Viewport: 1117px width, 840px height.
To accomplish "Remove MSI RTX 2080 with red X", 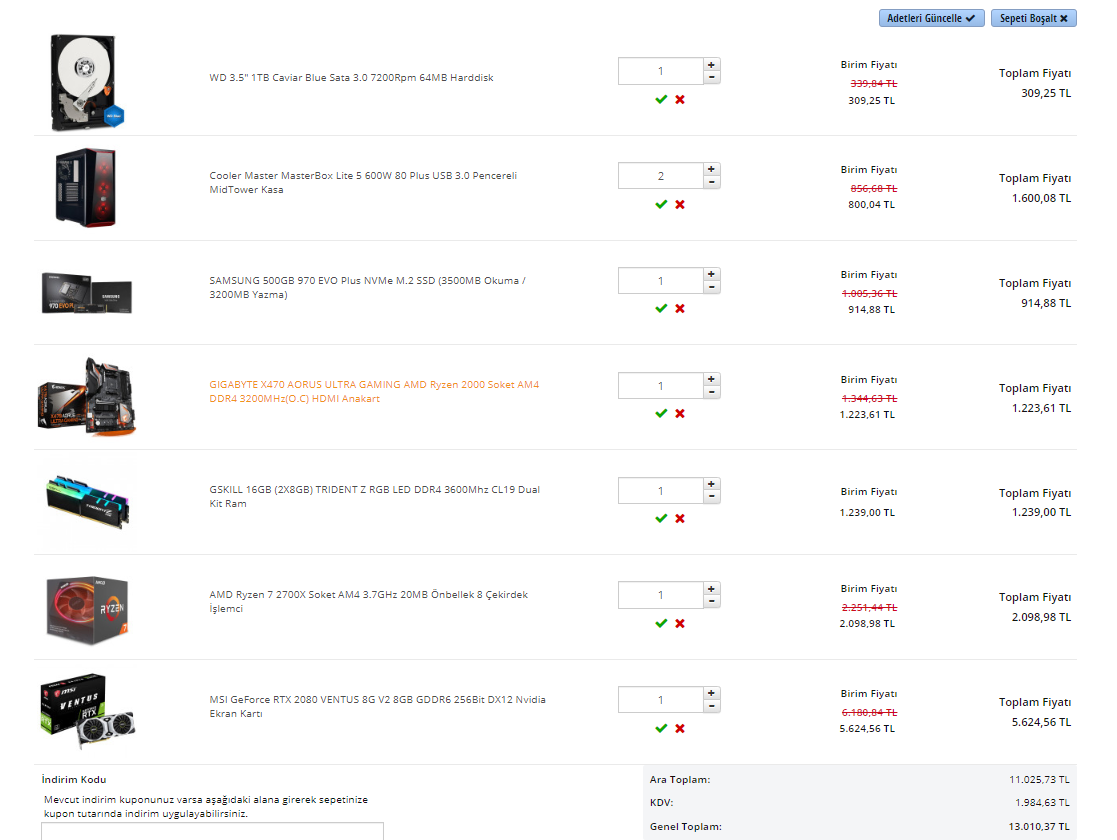I will 680,728.
